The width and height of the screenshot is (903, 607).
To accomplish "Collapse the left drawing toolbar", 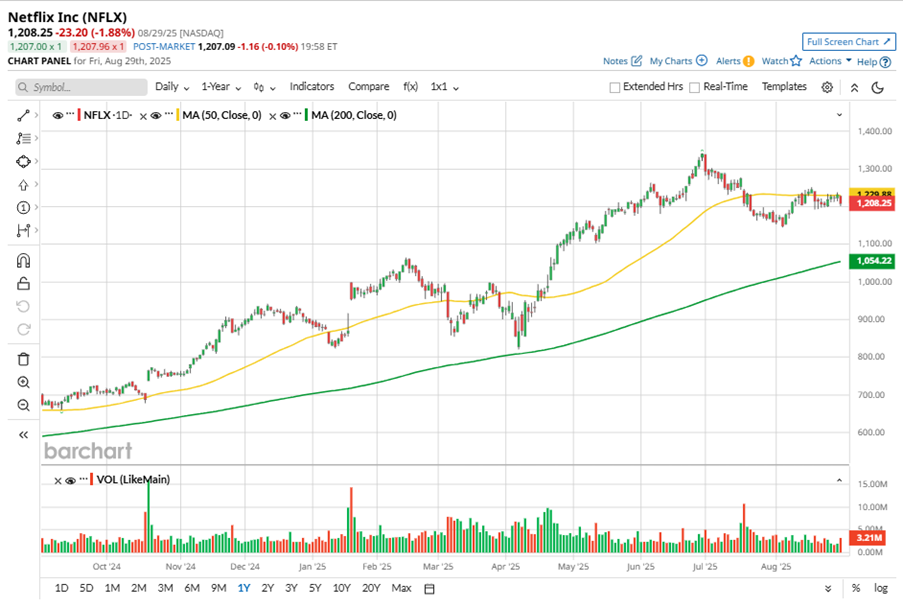I will coord(23,435).
